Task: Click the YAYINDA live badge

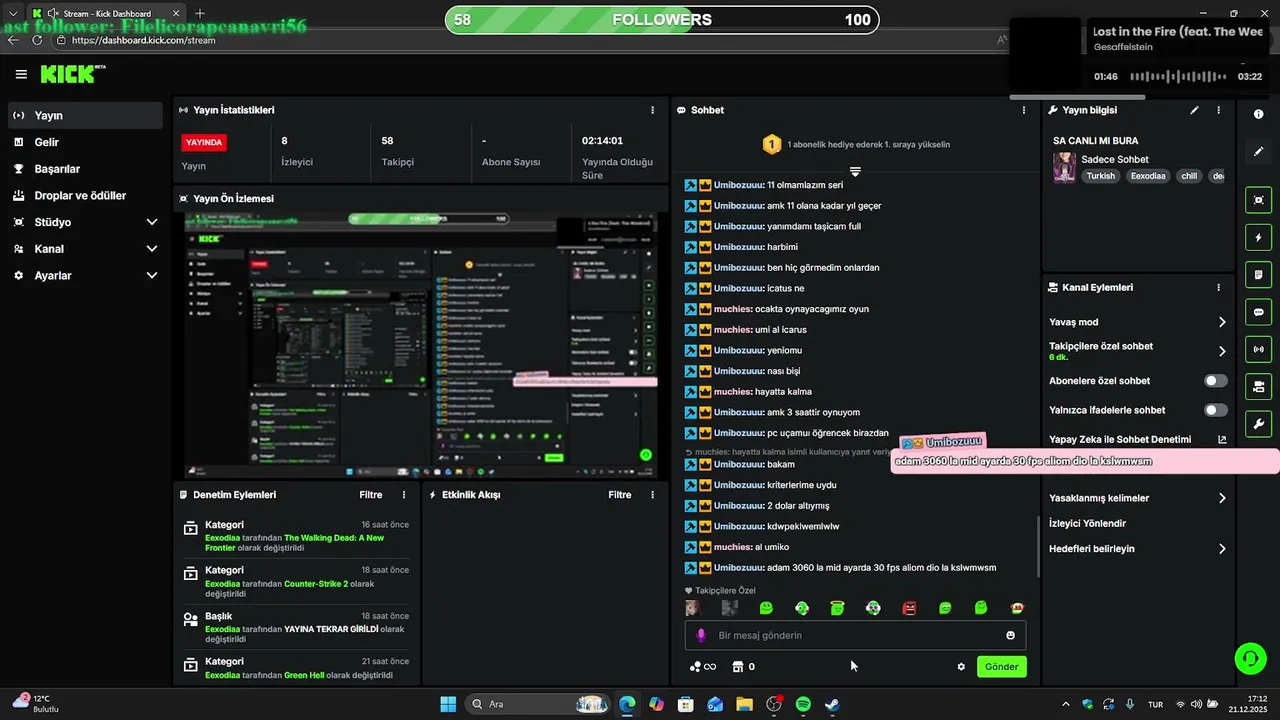Action: point(204,142)
